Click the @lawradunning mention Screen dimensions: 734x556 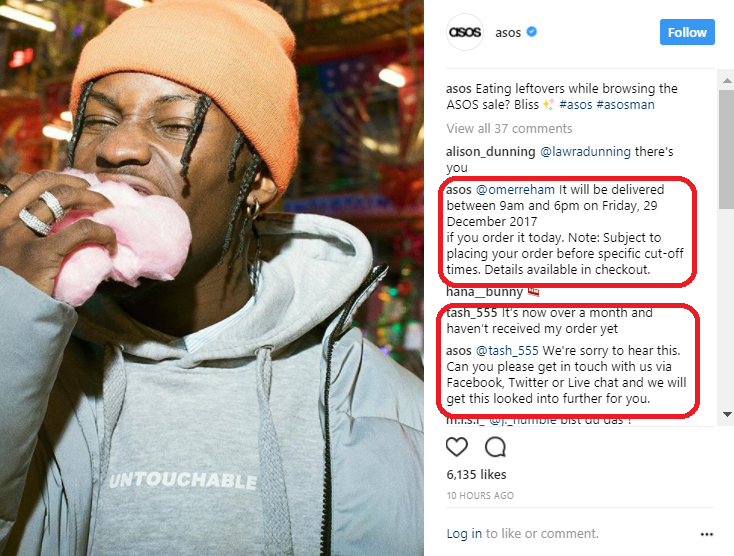click(x=585, y=152)
